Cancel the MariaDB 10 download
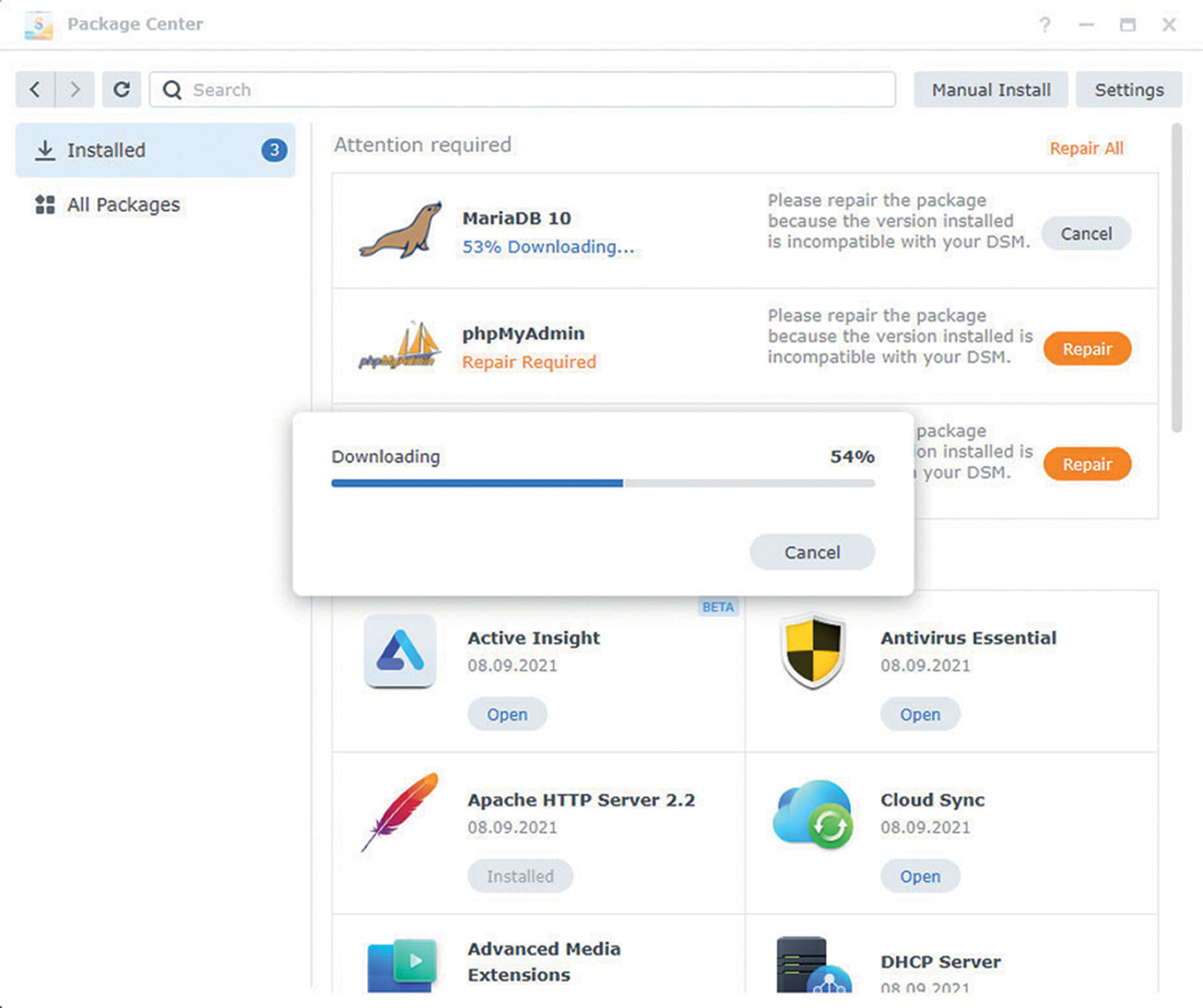Image resolution: width=1203 pixels, height=1008 pixels. (1086, 234)
